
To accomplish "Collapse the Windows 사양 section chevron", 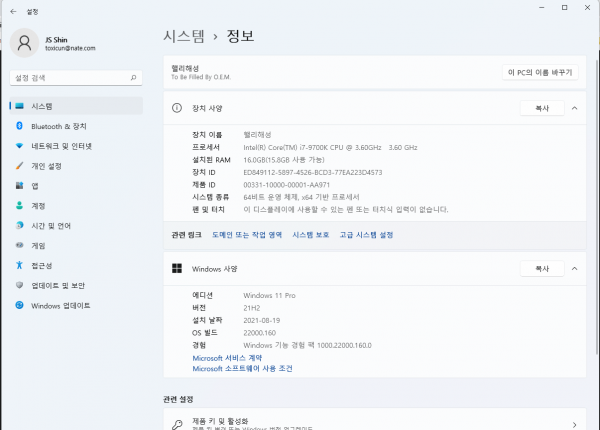I will 574,269.
